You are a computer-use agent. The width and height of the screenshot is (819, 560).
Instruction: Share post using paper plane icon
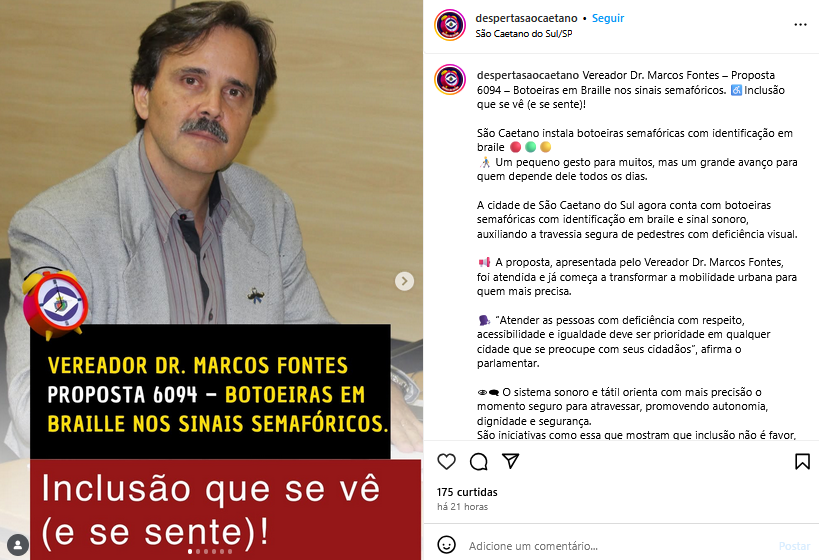[510, 461]
